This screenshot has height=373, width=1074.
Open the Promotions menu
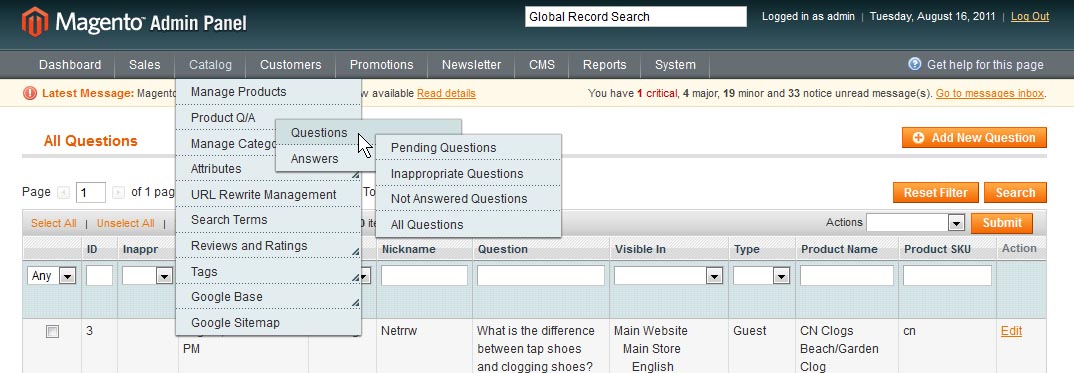tap(382, 65)
